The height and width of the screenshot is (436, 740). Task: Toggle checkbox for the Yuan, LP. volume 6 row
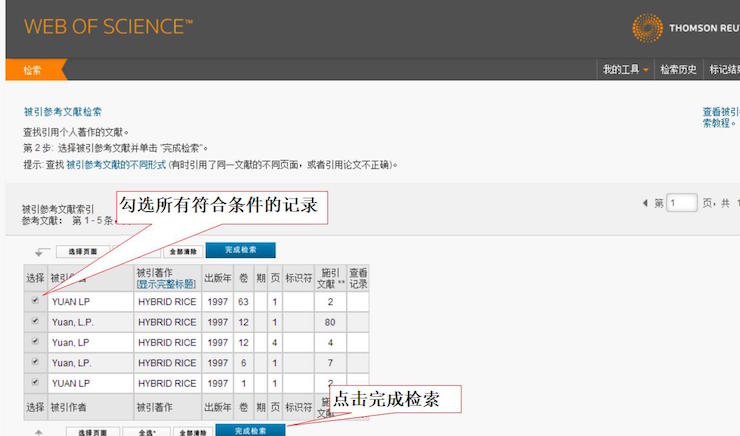(x=35, y=361)
